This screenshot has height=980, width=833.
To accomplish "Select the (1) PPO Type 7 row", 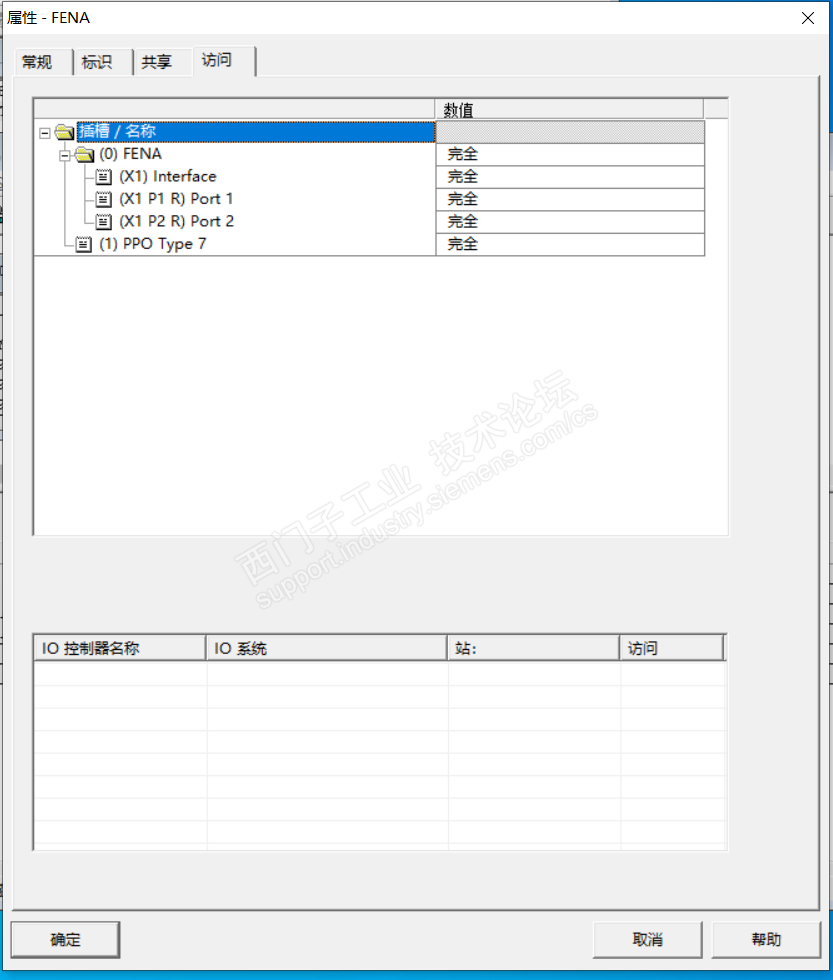I will click(152, 244).
